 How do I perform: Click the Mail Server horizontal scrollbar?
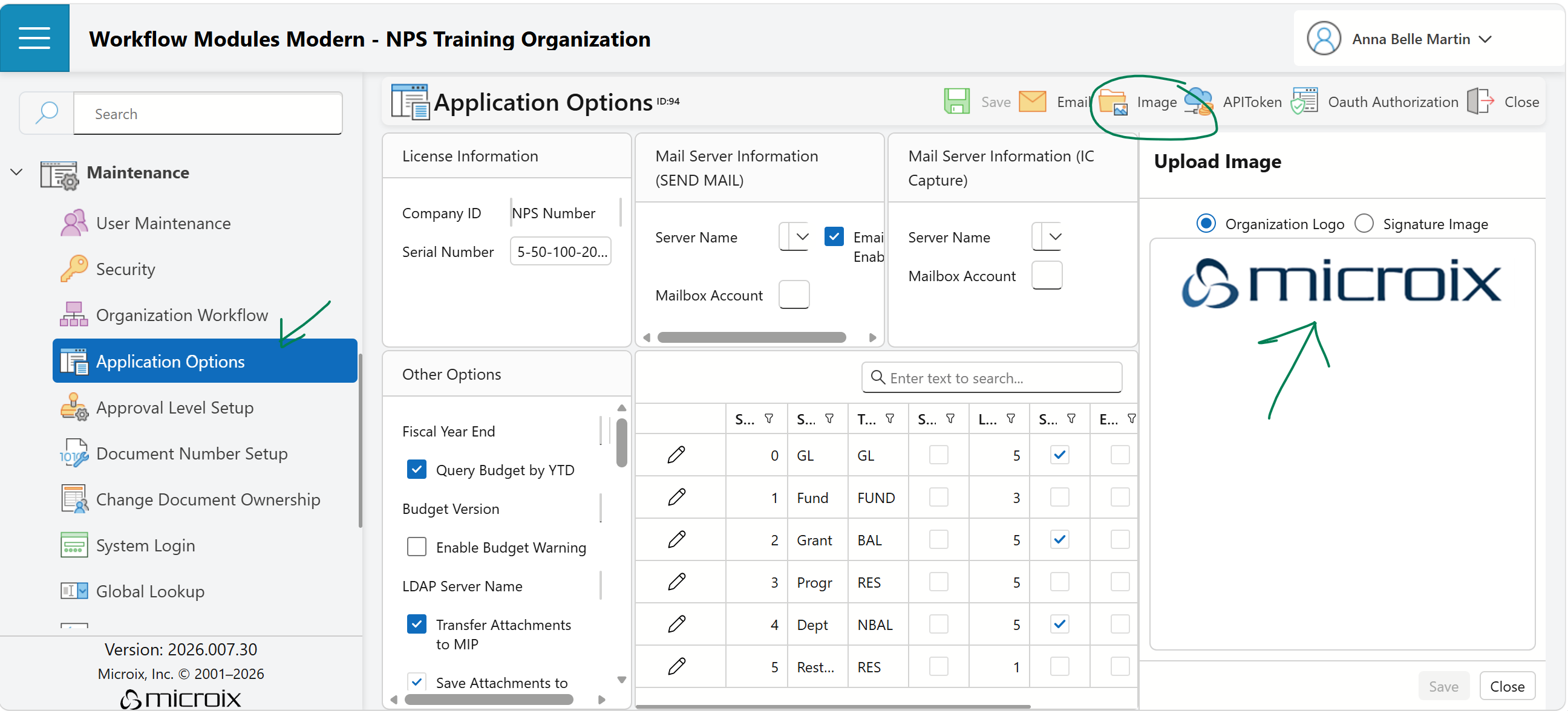[x=751, y=337]
